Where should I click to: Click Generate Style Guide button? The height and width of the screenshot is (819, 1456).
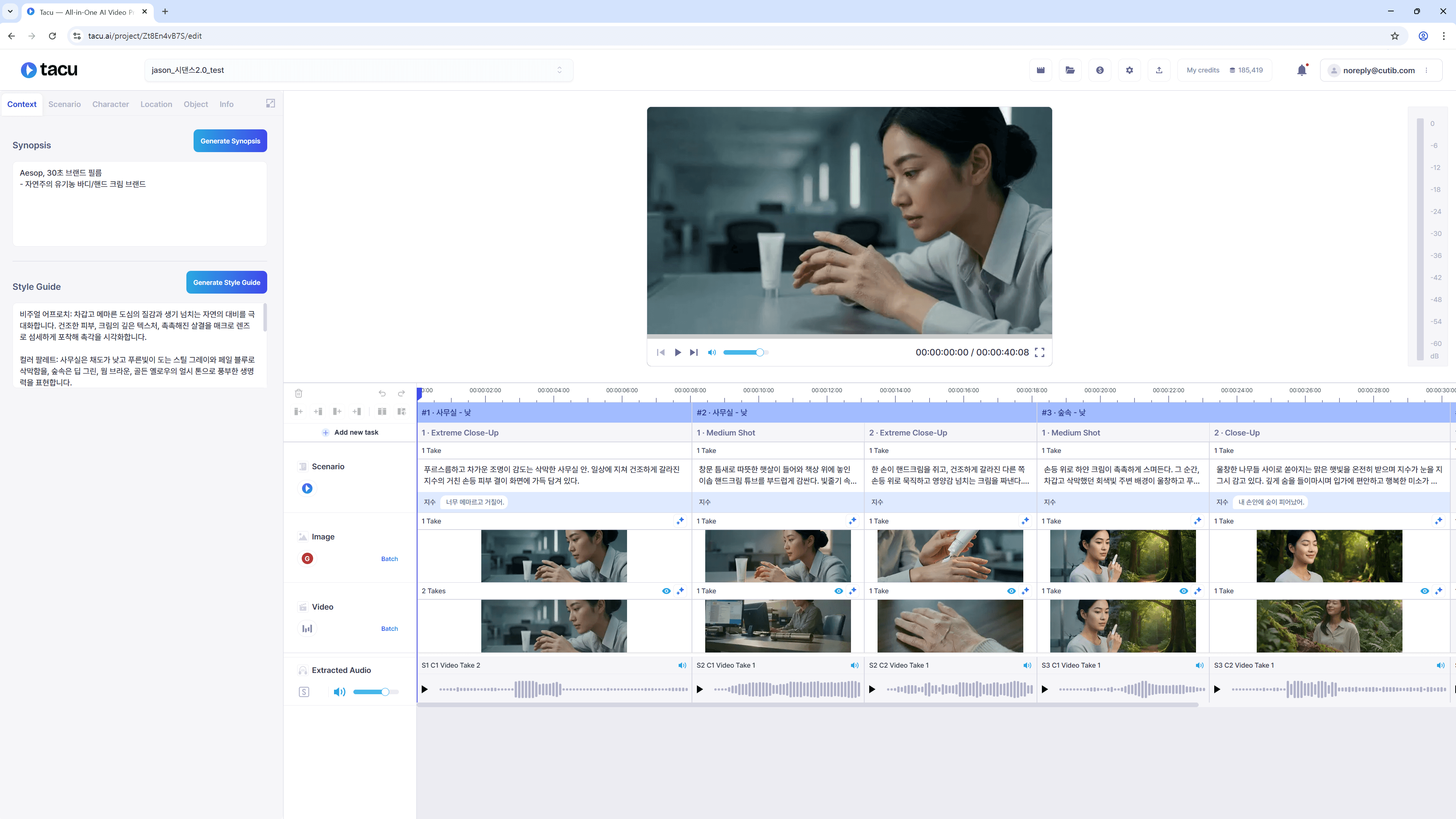coord(227,282)
